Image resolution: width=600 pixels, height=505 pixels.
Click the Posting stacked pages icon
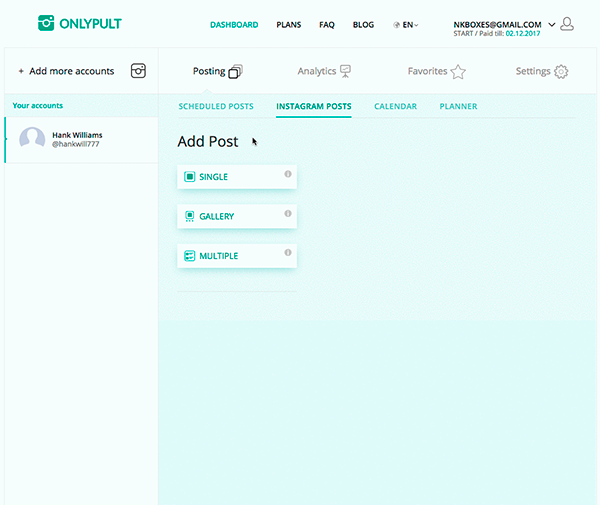click(235, 72)
